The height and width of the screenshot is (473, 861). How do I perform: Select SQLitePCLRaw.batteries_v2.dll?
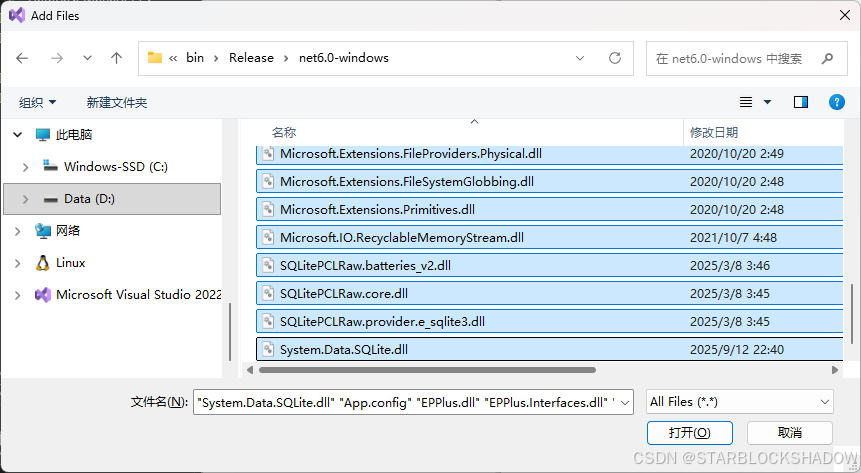550,266
